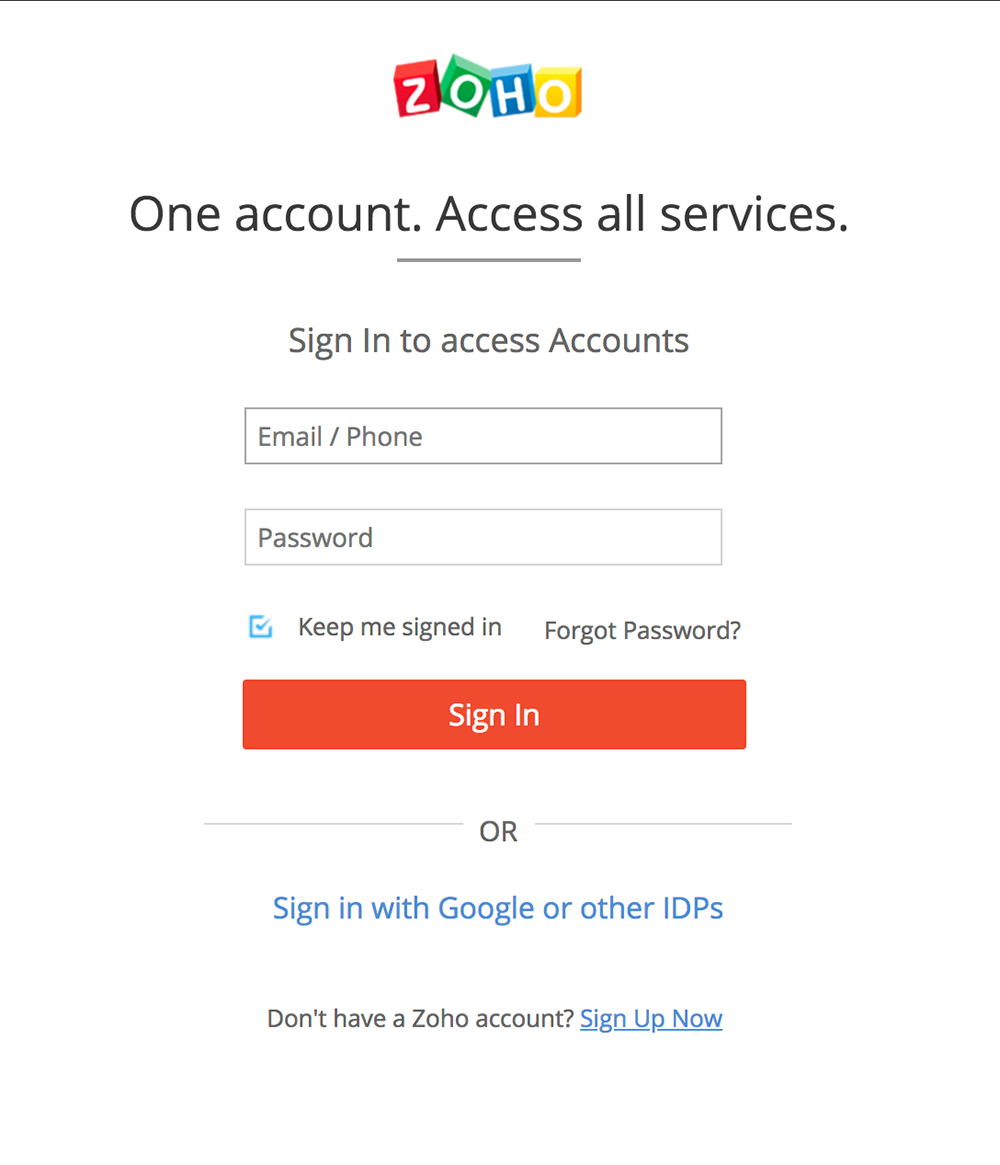This screenshot has width=1000, height=1165.
Task: Follow the Sign Up Now link
Action: coord(651,1018)
